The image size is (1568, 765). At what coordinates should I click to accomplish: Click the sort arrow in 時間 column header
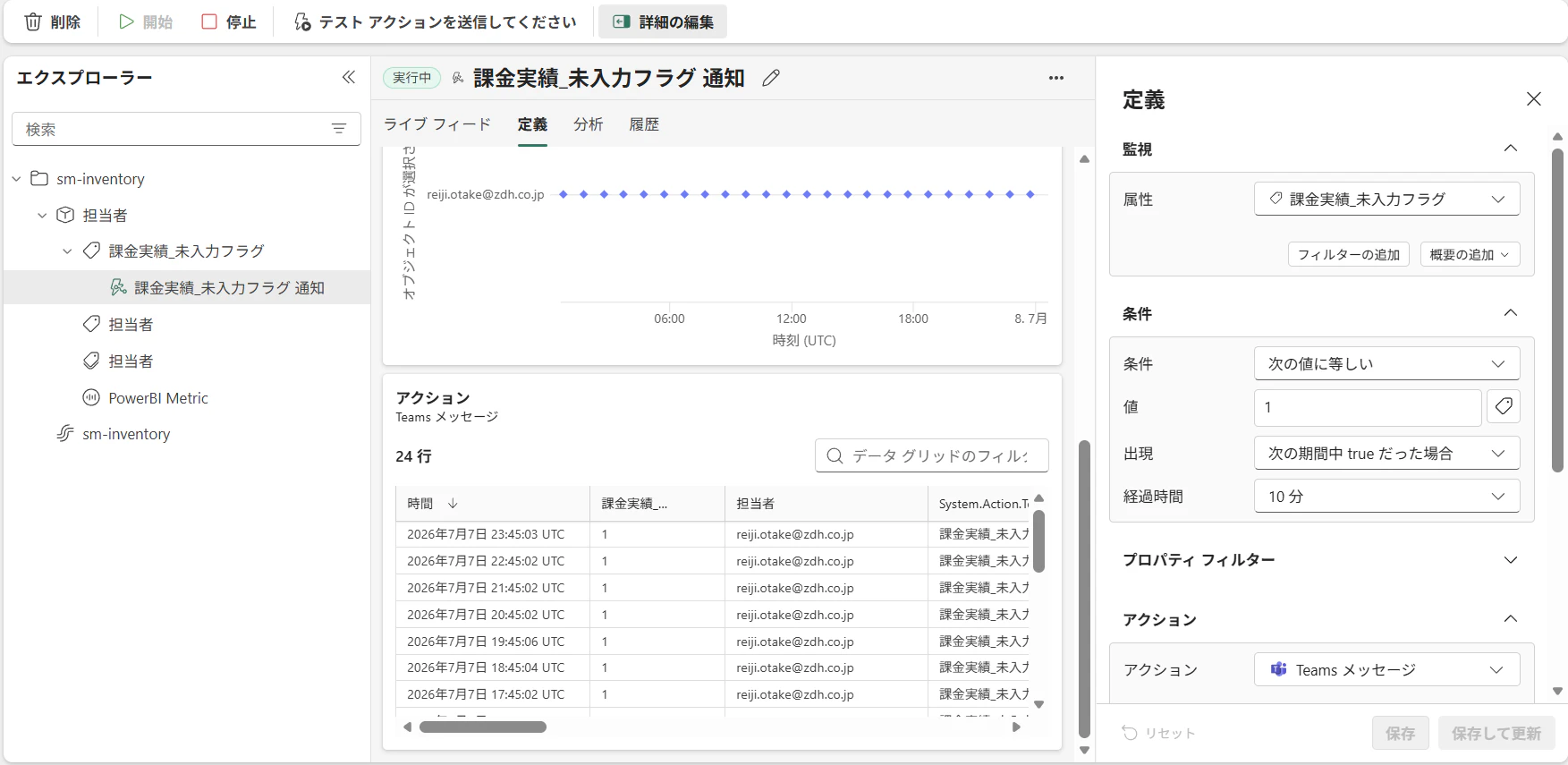pos(453,504)
